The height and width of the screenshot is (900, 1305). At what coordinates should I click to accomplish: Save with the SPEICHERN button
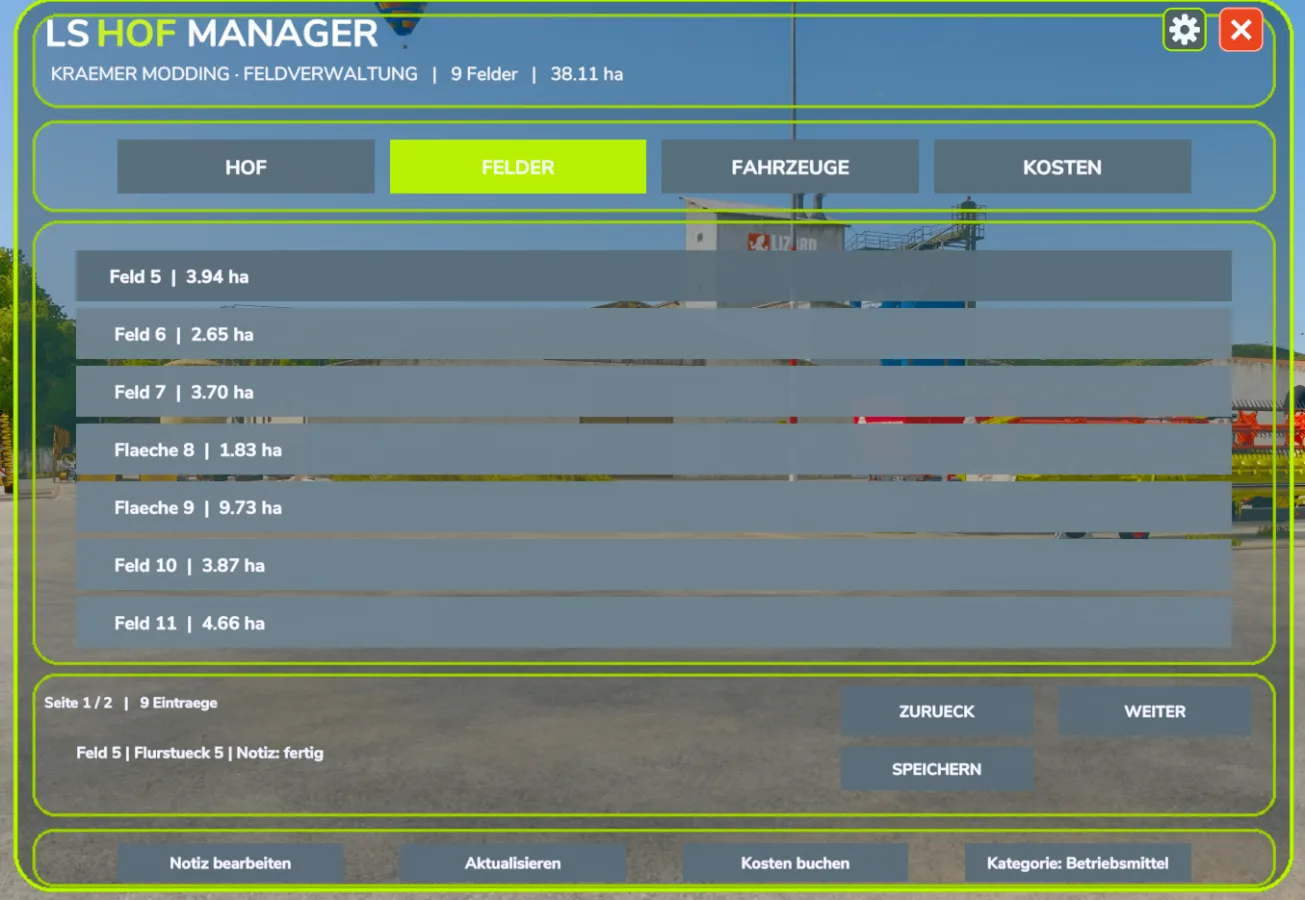pyautogui.click(x=937, y=769)
